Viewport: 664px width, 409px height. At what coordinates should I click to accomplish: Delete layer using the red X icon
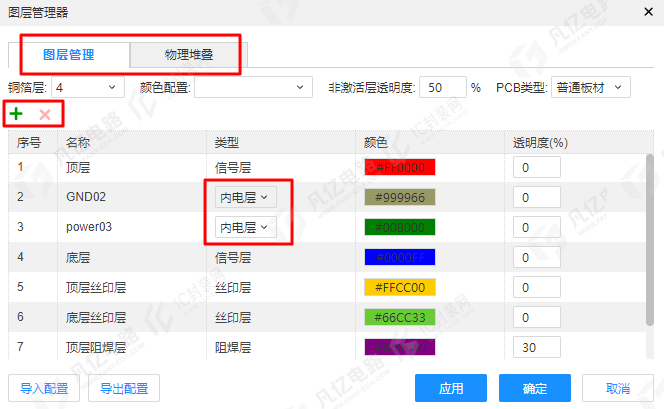pyautogui.click(x=44, y=114)
